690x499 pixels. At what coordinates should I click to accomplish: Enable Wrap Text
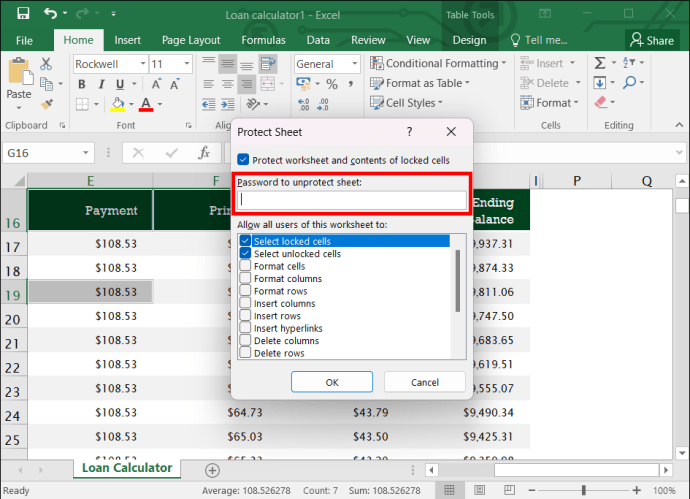(268, 64)
